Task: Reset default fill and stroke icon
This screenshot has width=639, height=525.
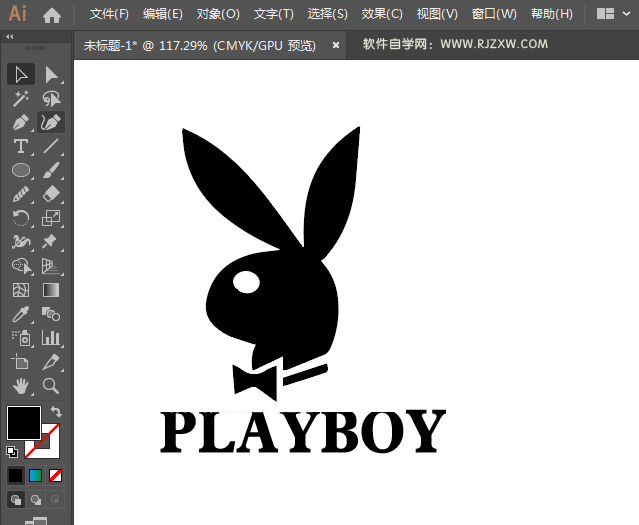Action: pos(12,452)
